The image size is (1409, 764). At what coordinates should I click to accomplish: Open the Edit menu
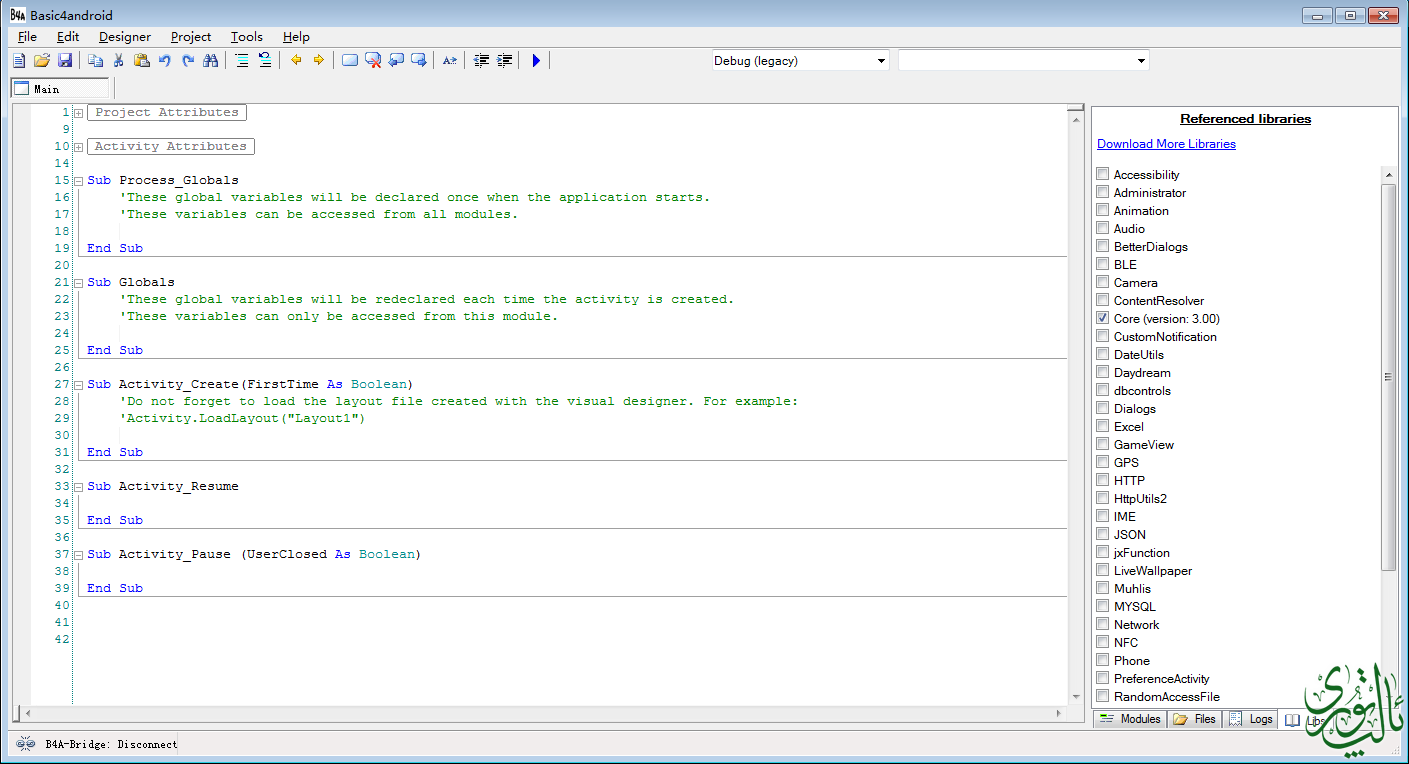(x=68, y=37)
